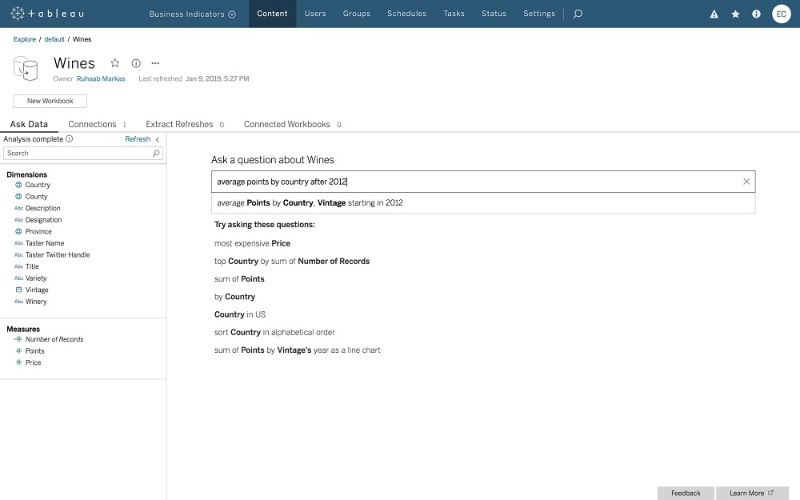Click the search magnifier icon in top navigation
Screen dimensions: 800x500
tap(578, 14)
